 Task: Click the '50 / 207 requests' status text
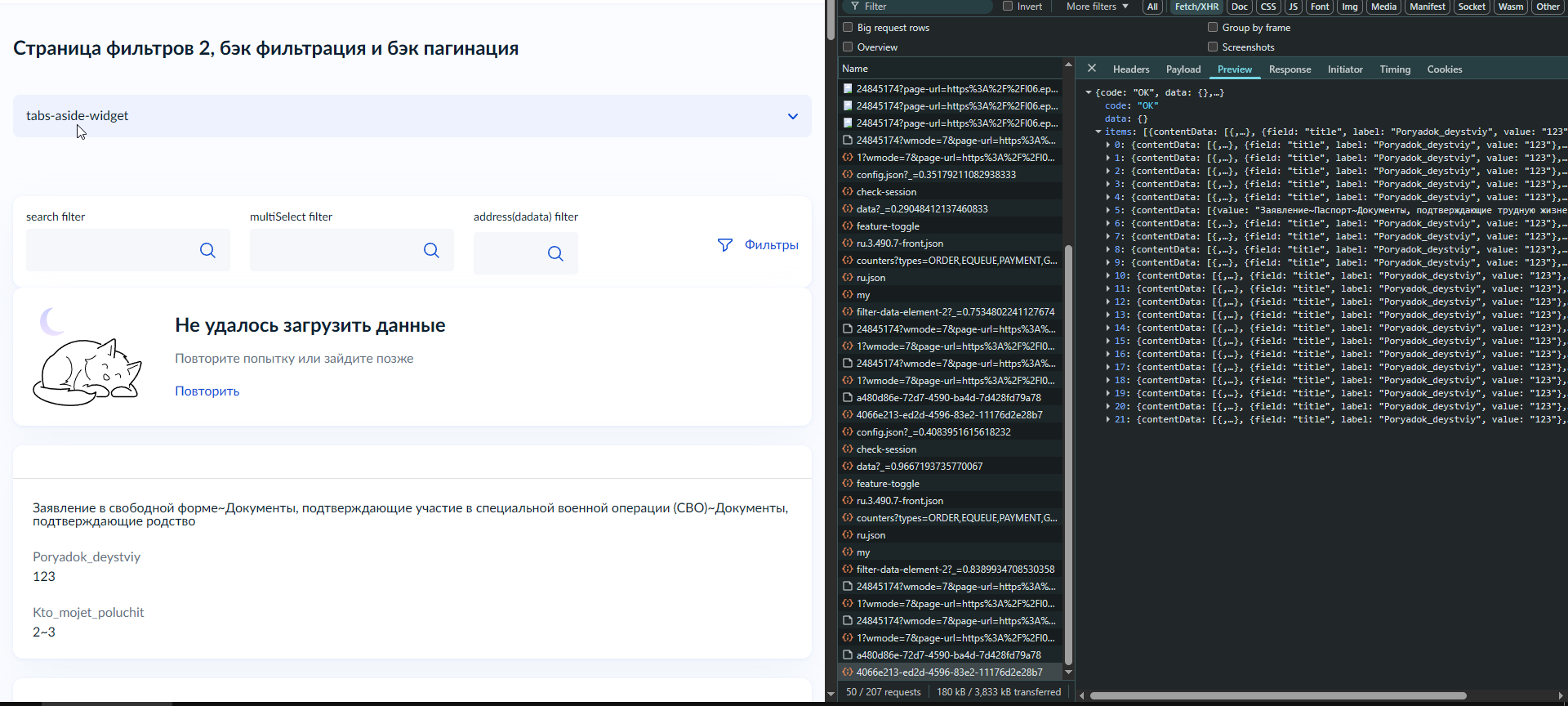pyautogui.click(x=883, y=692)
